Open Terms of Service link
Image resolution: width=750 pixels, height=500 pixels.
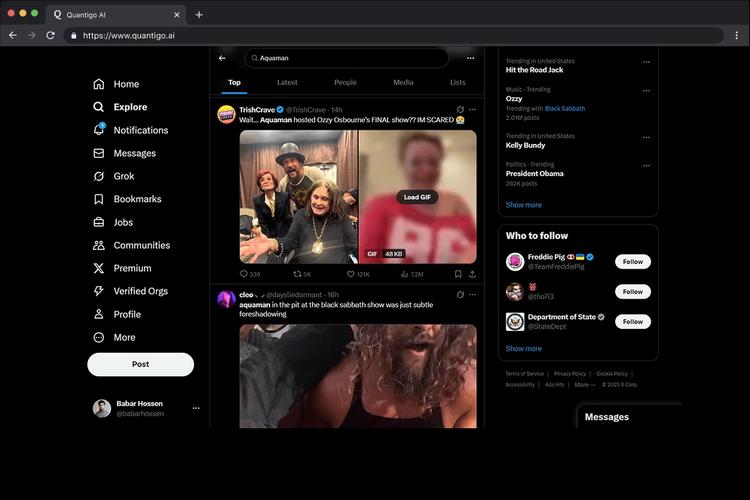point(525,374)
